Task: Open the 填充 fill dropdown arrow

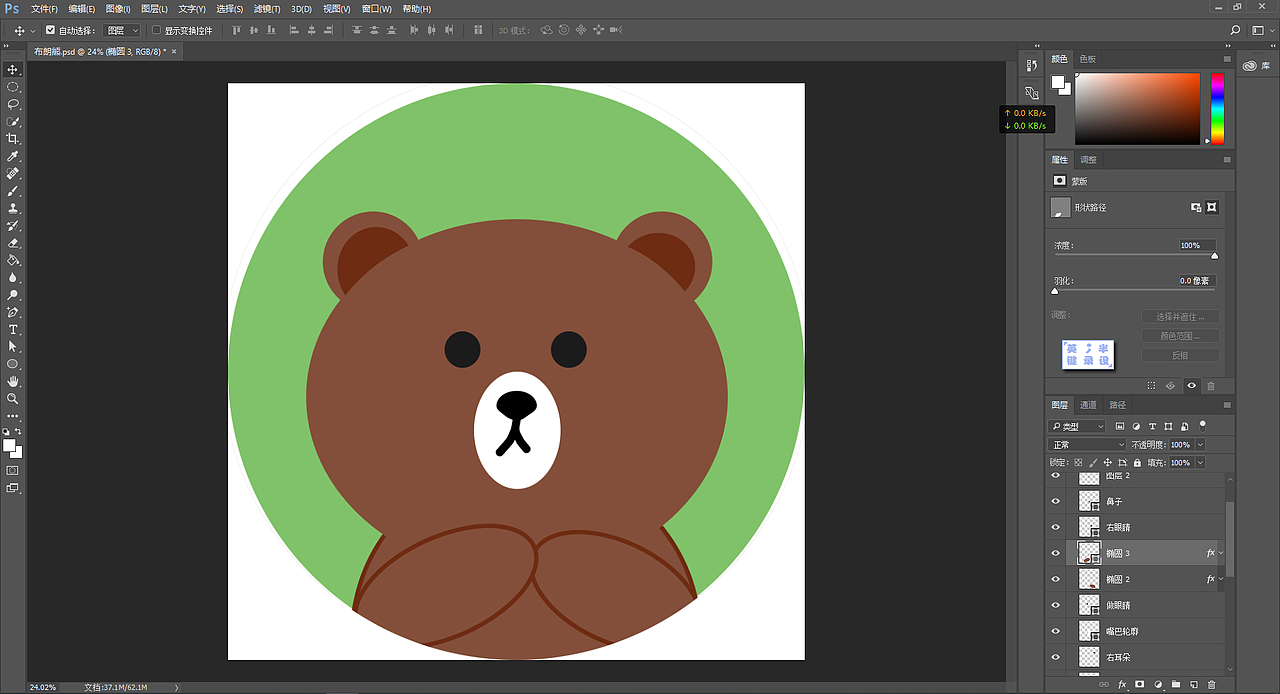Action: 1200,463
